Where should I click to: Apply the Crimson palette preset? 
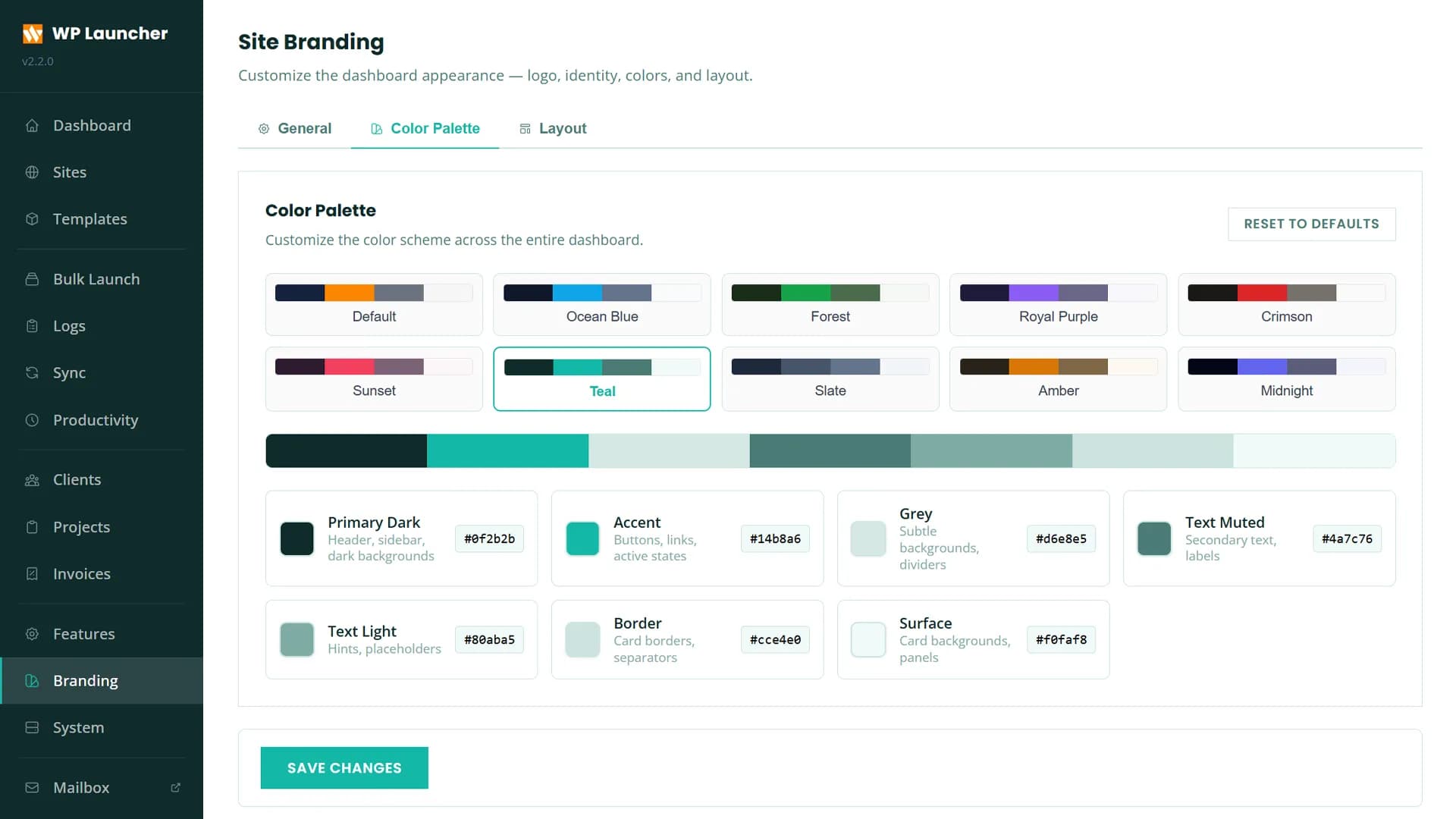pyautogui.click(x=1287, y=305)
